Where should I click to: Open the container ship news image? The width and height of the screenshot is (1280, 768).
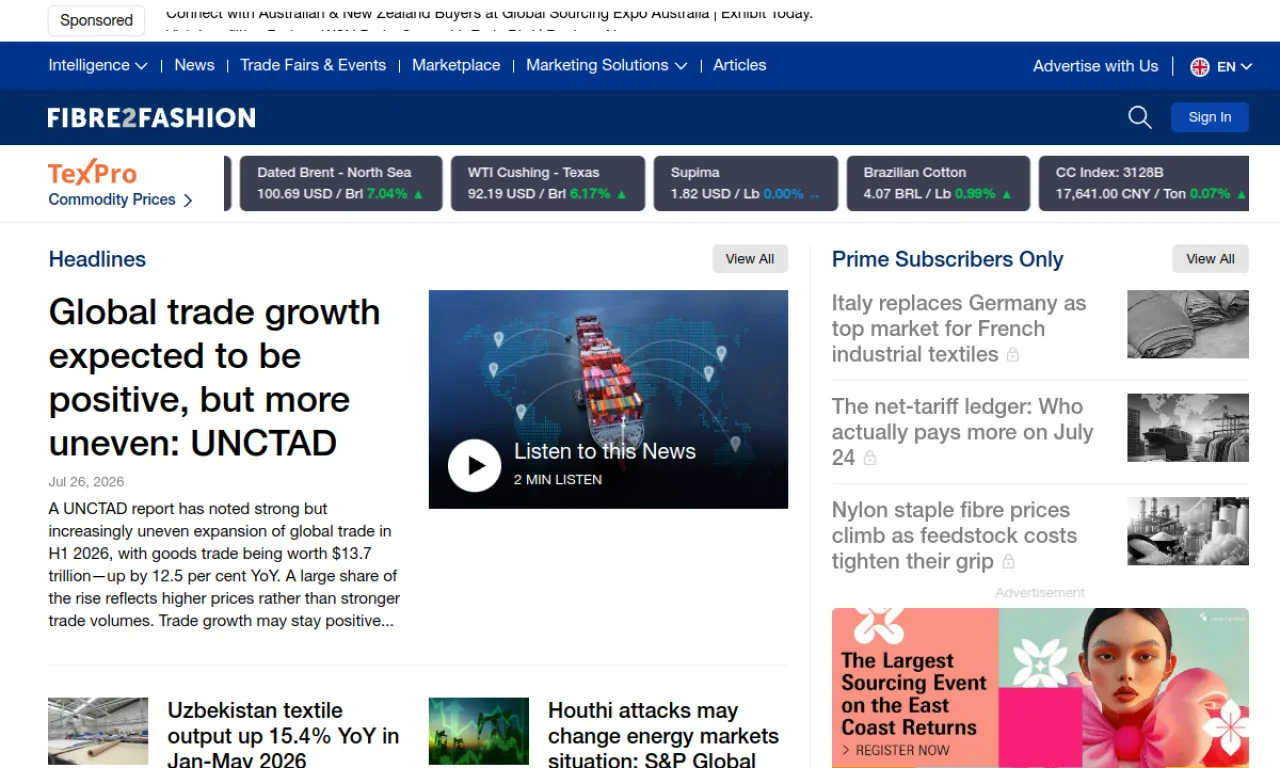(608, 399)
